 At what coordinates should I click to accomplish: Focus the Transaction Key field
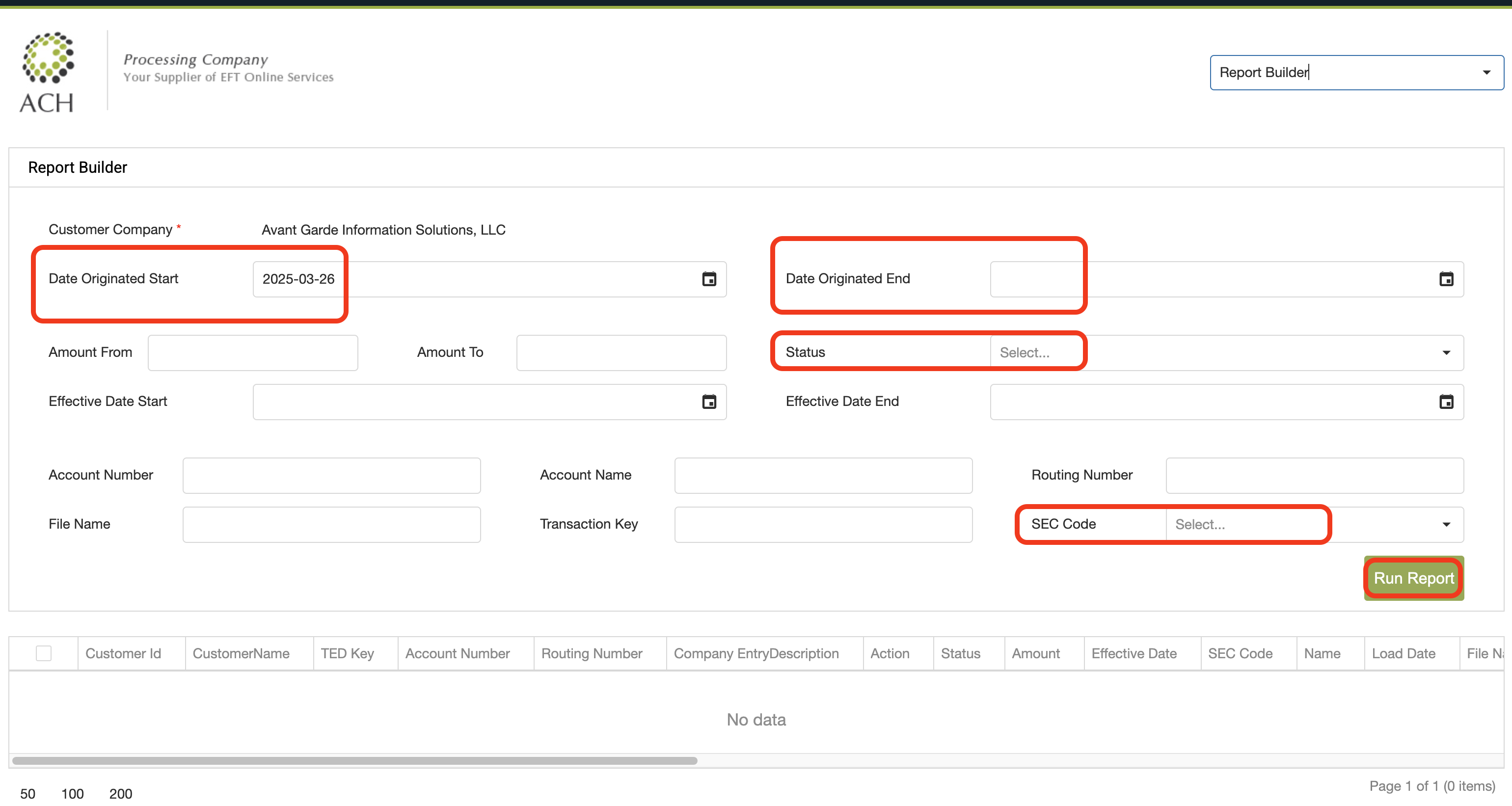click(x=823, y=524)
